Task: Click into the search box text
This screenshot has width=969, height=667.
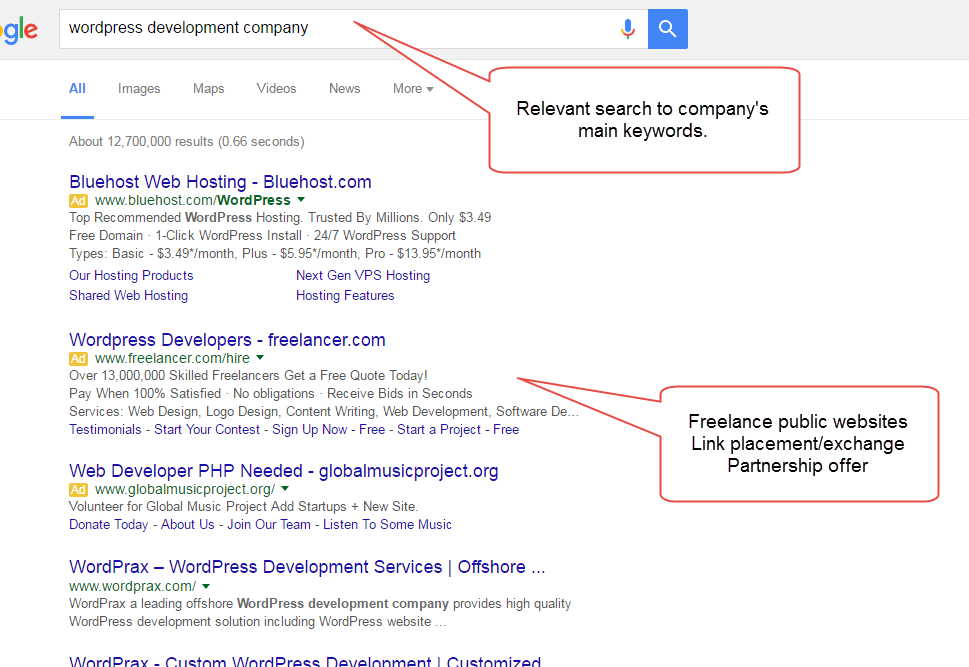Action: point(188,28)
